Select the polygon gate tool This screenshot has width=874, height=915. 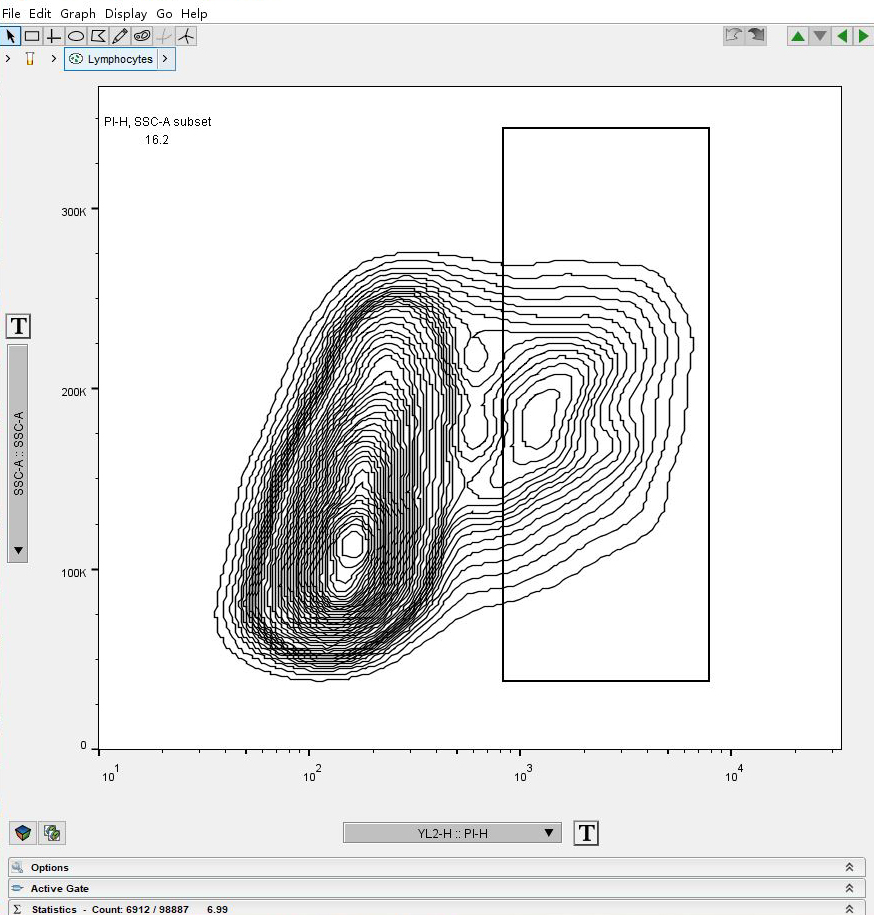(x=98, y=36)
